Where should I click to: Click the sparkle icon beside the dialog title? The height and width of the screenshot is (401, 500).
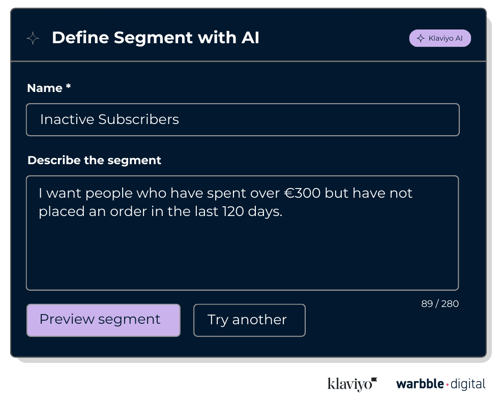pos(33,38)
